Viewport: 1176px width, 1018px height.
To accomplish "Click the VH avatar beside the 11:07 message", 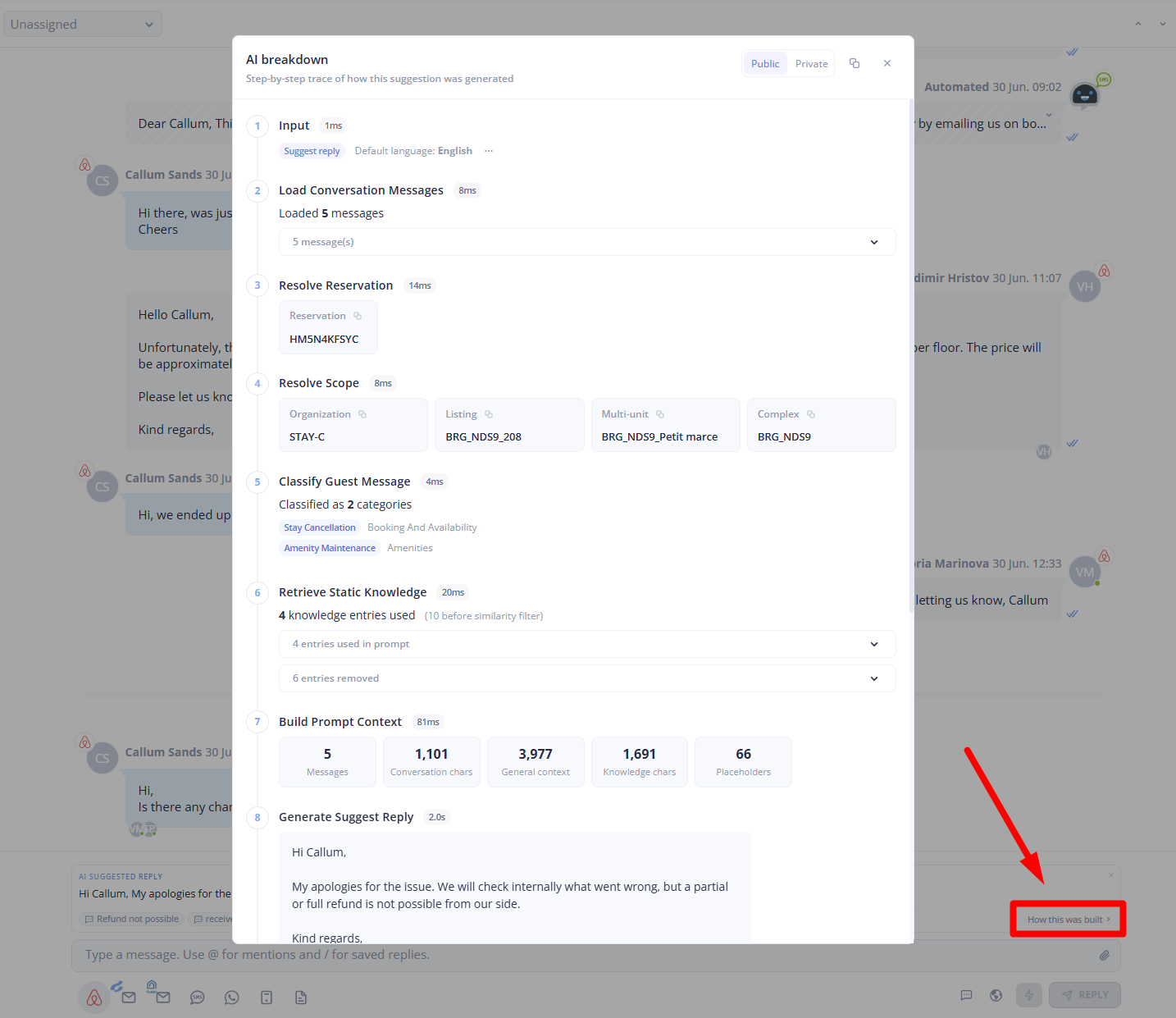I will (x=1085, y=287).
